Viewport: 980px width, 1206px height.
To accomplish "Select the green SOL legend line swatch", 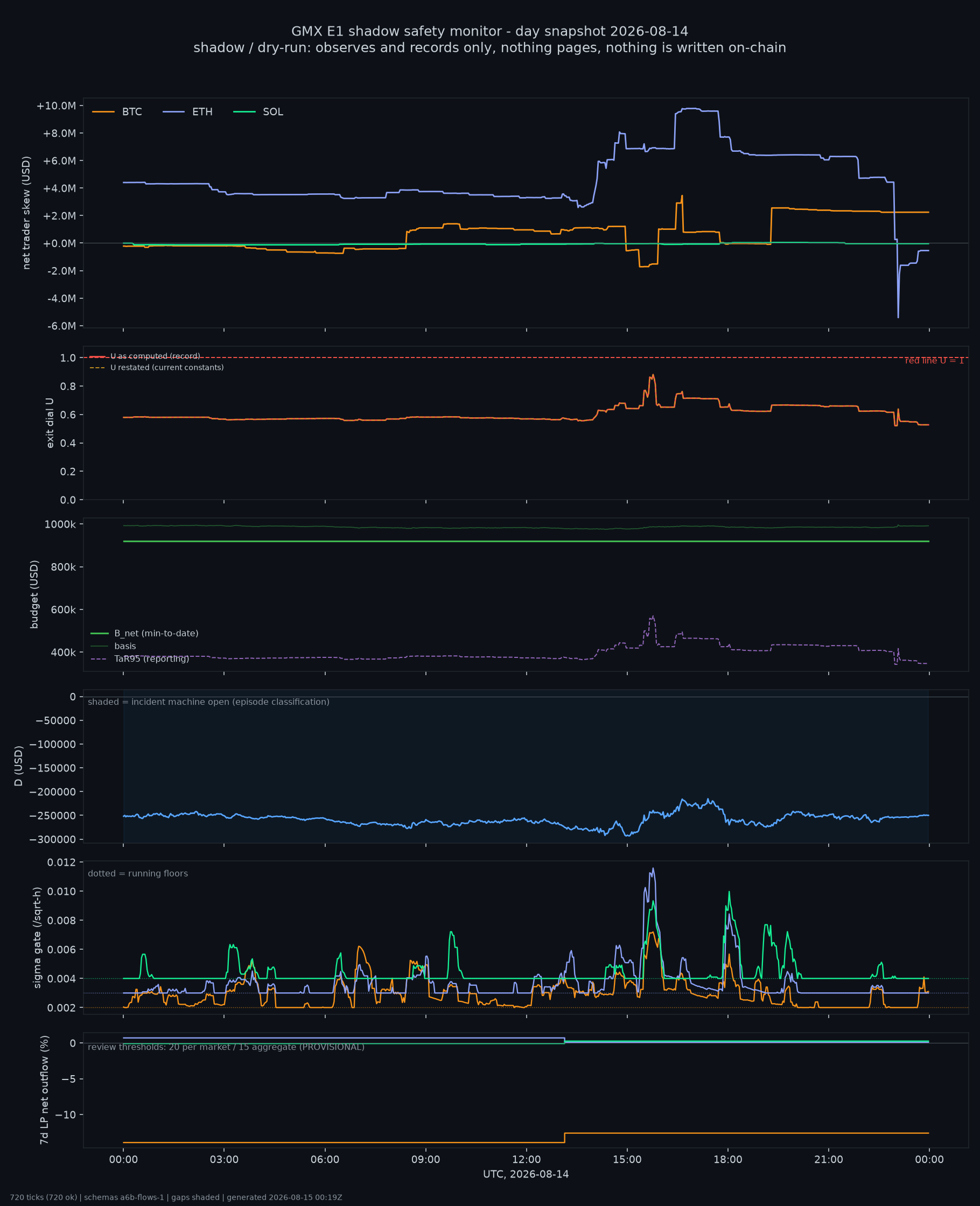I will point(244,112).
